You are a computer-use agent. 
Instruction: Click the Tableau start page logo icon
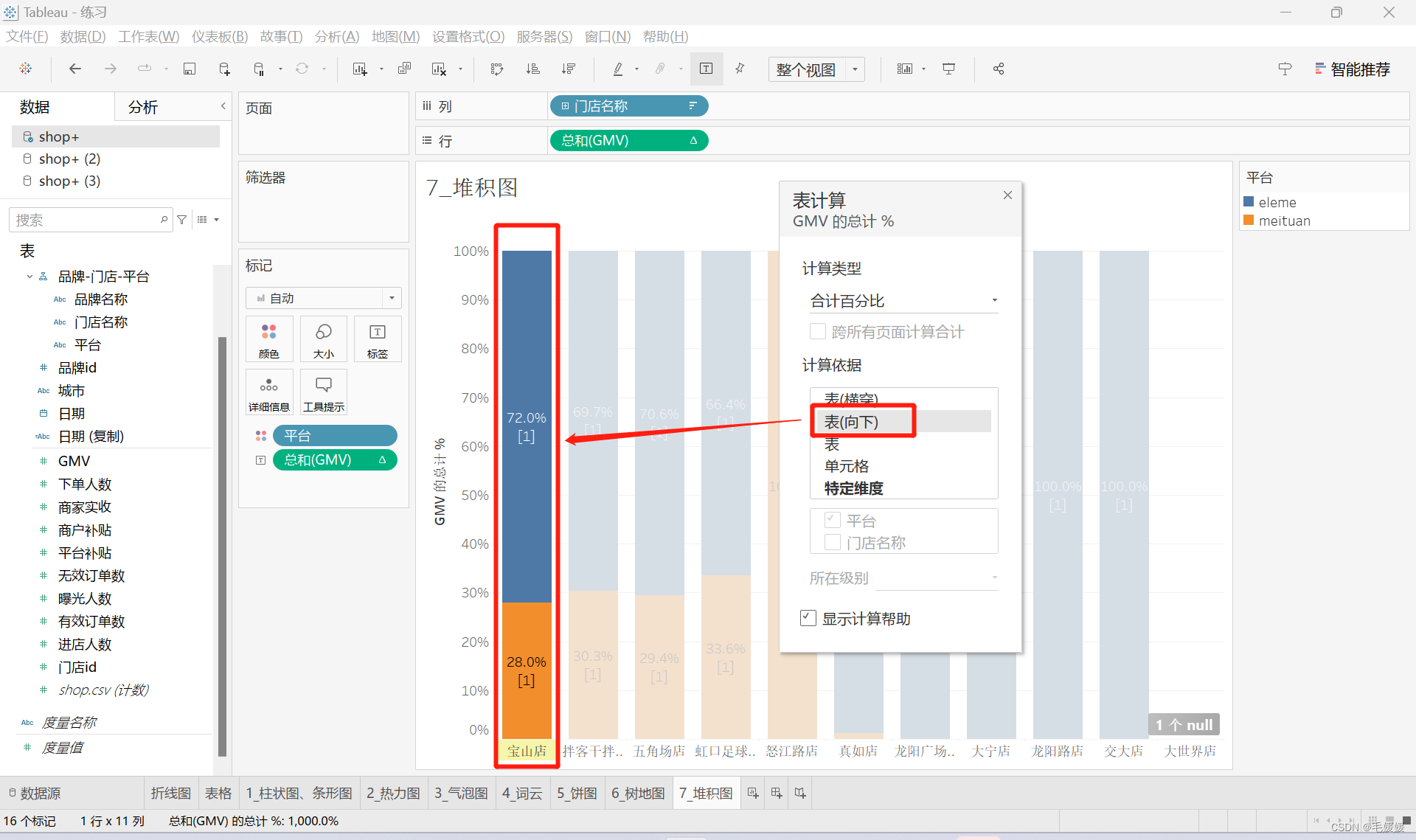coord(26,69)
